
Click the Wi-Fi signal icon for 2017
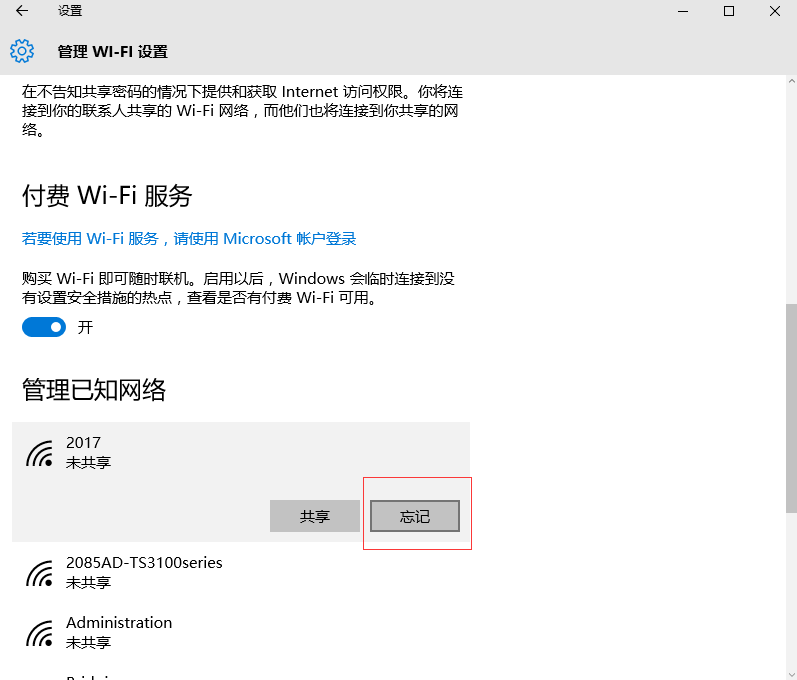40,453
